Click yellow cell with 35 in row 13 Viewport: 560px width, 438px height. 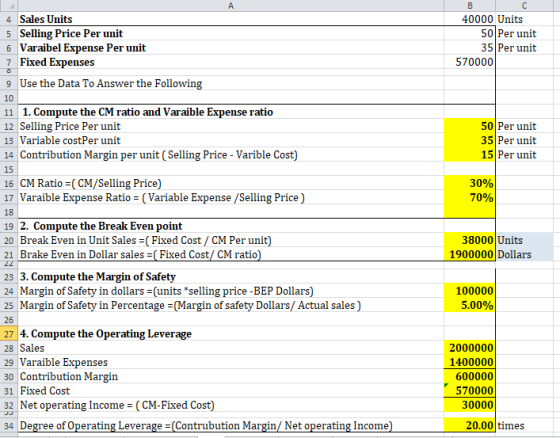click(470, 140)
